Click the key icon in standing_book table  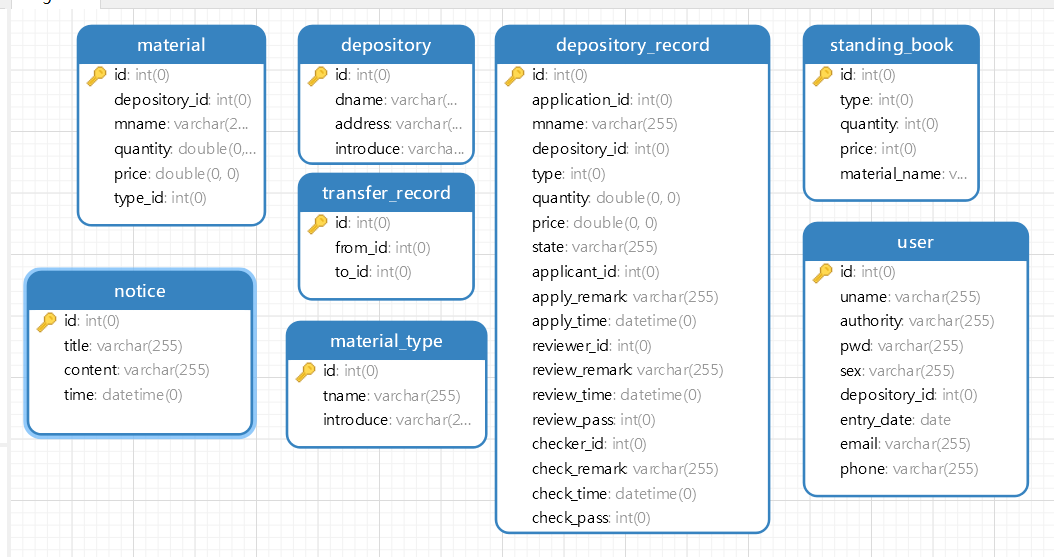point(822,76)
